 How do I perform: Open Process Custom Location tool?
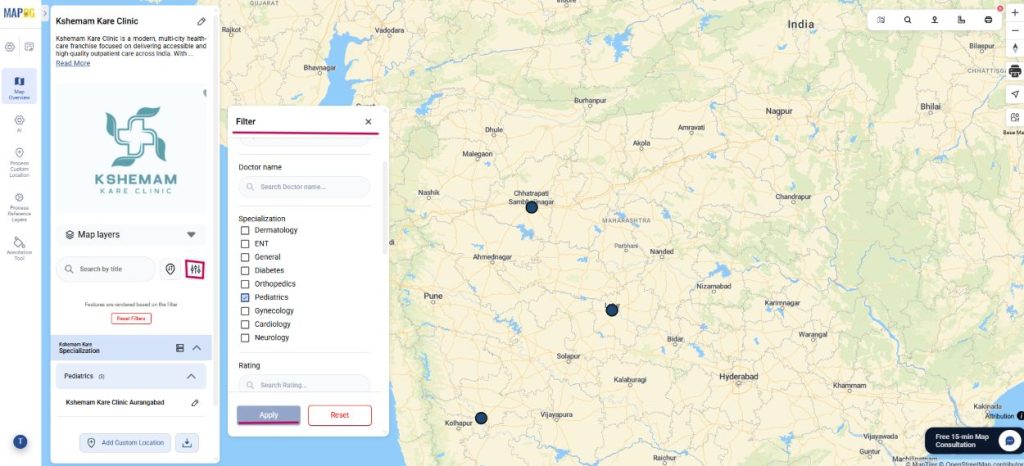coord(19,159)
